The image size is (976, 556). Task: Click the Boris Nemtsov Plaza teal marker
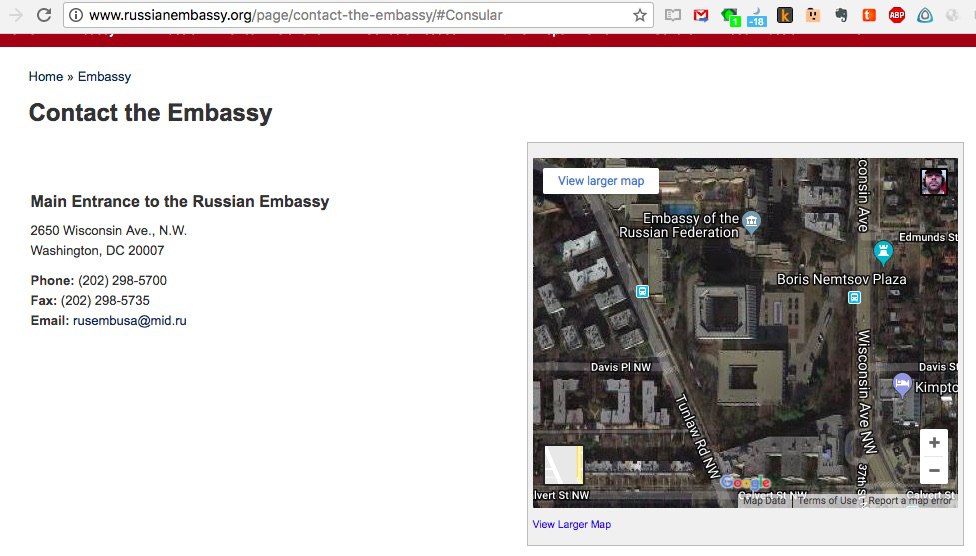point(883,252)
